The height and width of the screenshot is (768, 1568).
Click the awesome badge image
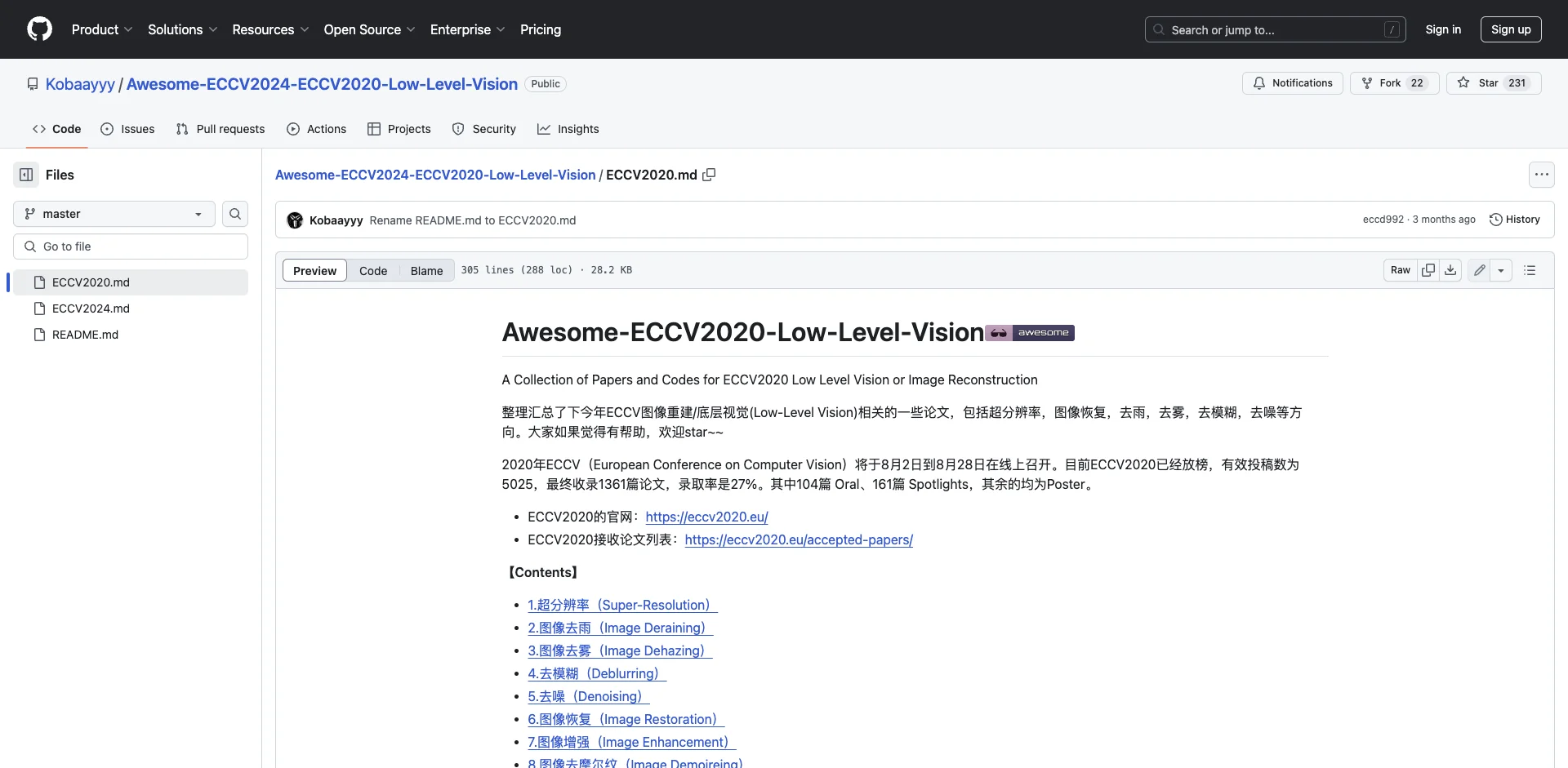(x=1030, y=333)
